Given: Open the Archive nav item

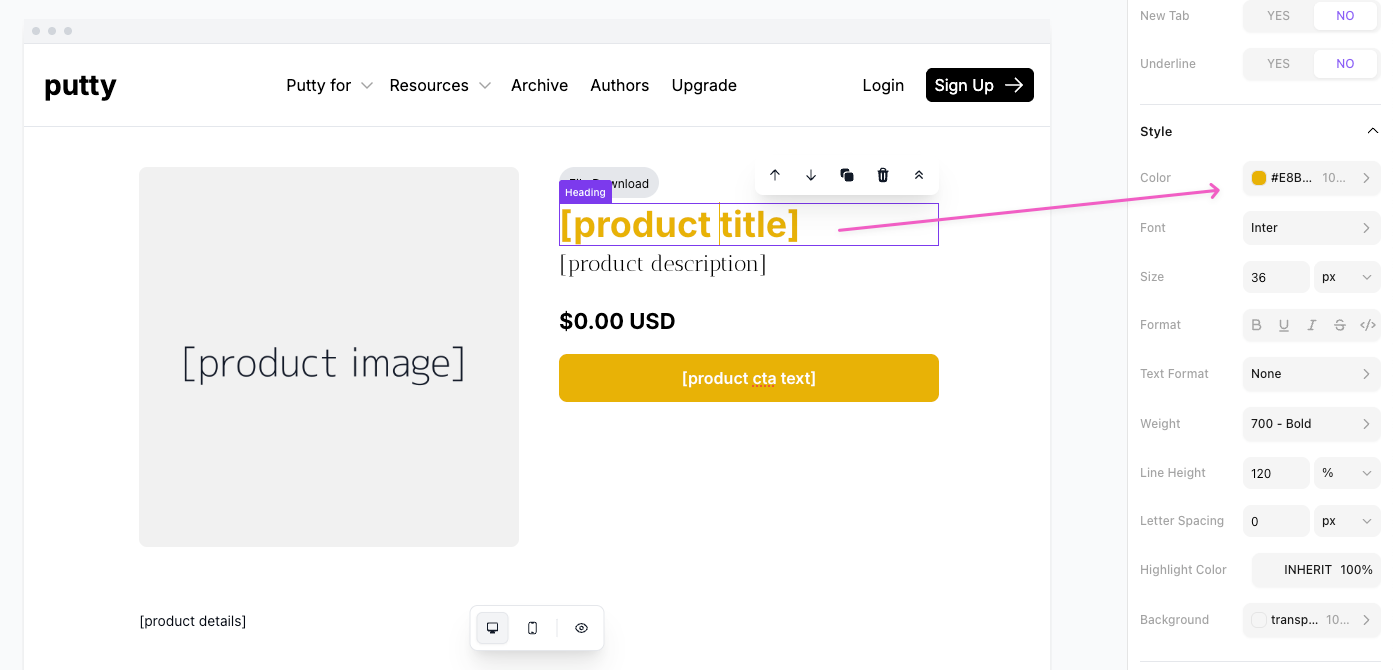Looking at the screenshot, I should point(539,86).
